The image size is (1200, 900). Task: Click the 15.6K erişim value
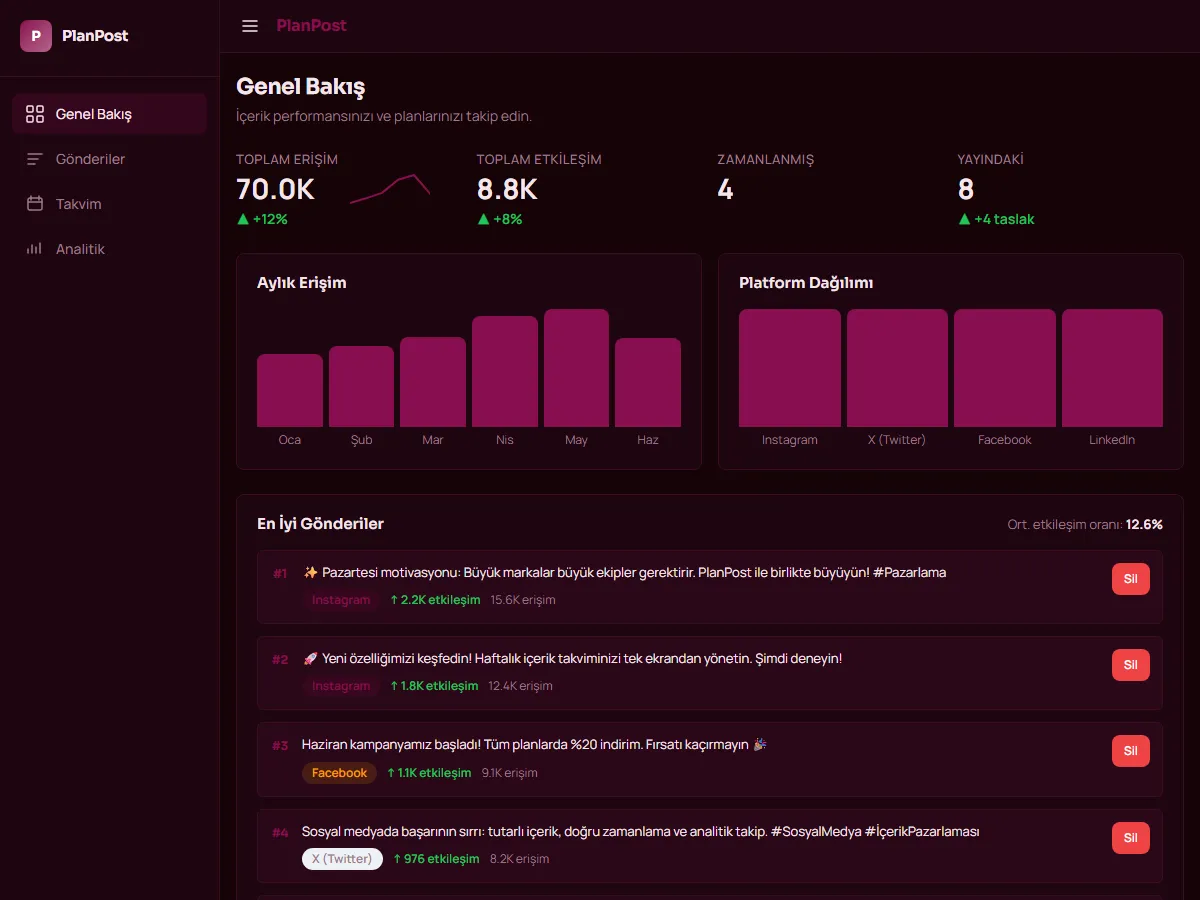(x=523, y=600)
